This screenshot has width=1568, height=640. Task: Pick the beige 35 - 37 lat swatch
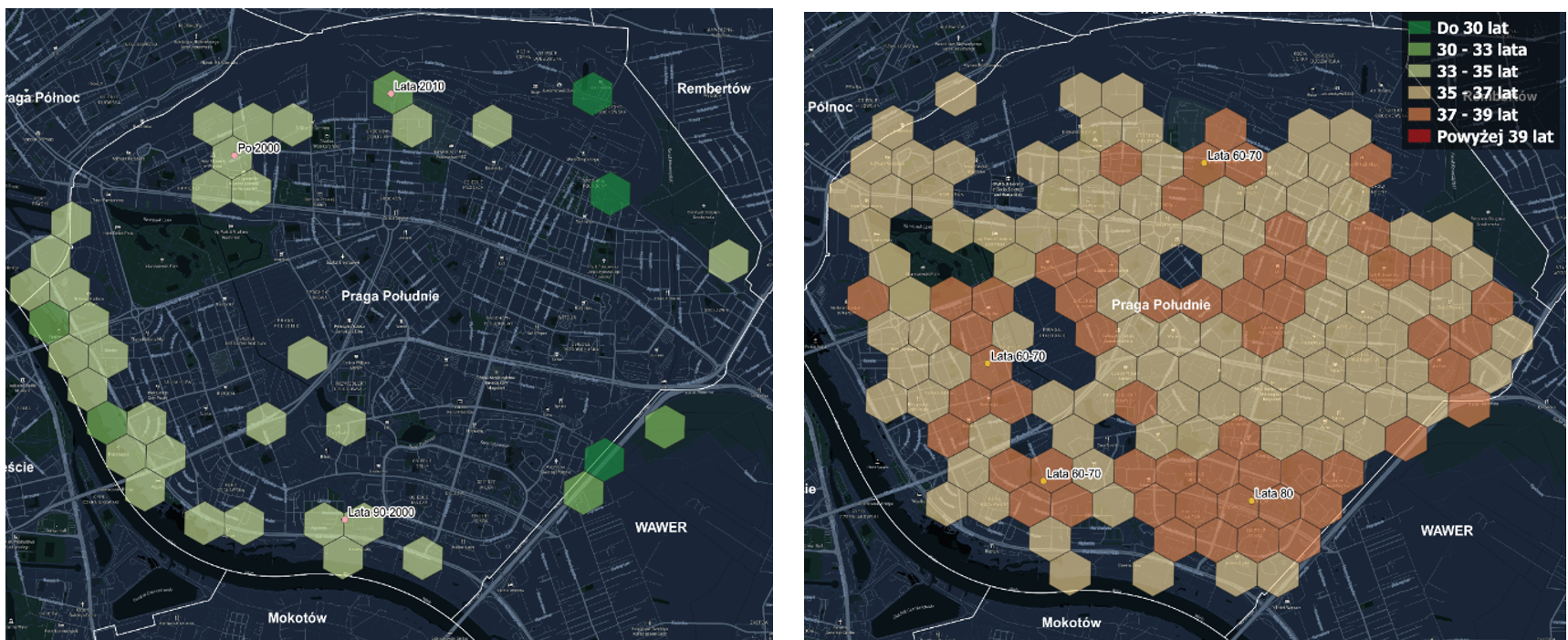[1419, 93]
